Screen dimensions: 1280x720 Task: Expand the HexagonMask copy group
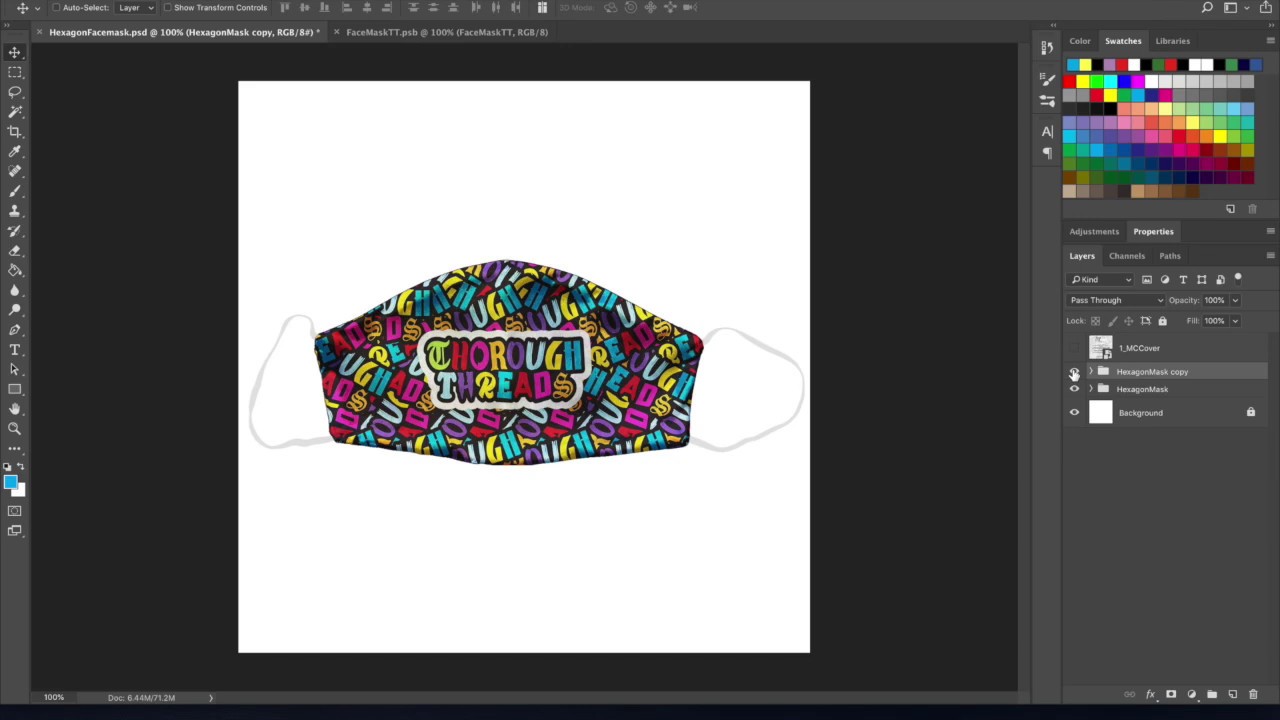[x=1090, y=372]
